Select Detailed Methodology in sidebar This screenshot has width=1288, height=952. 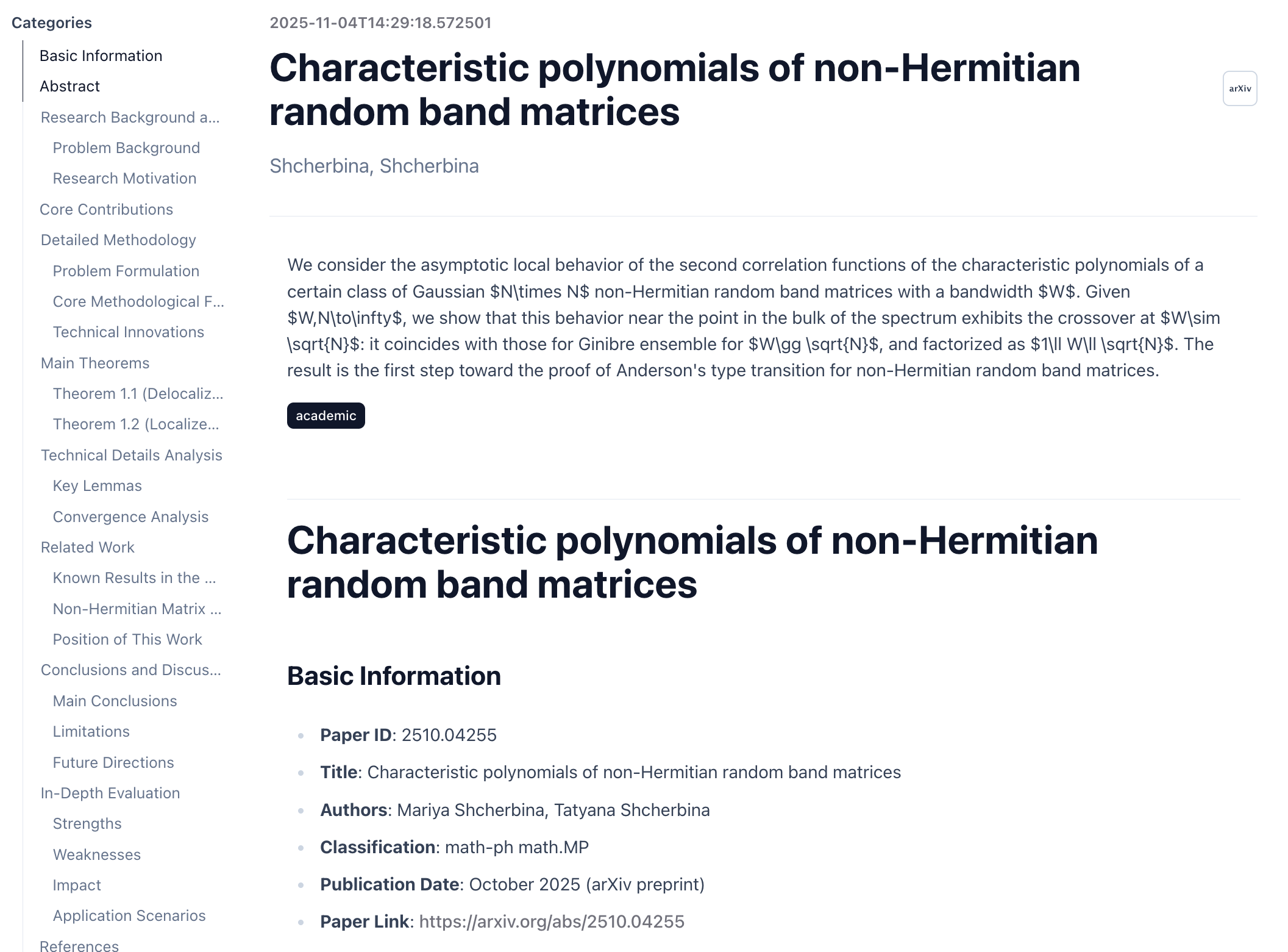coord(118,240)
